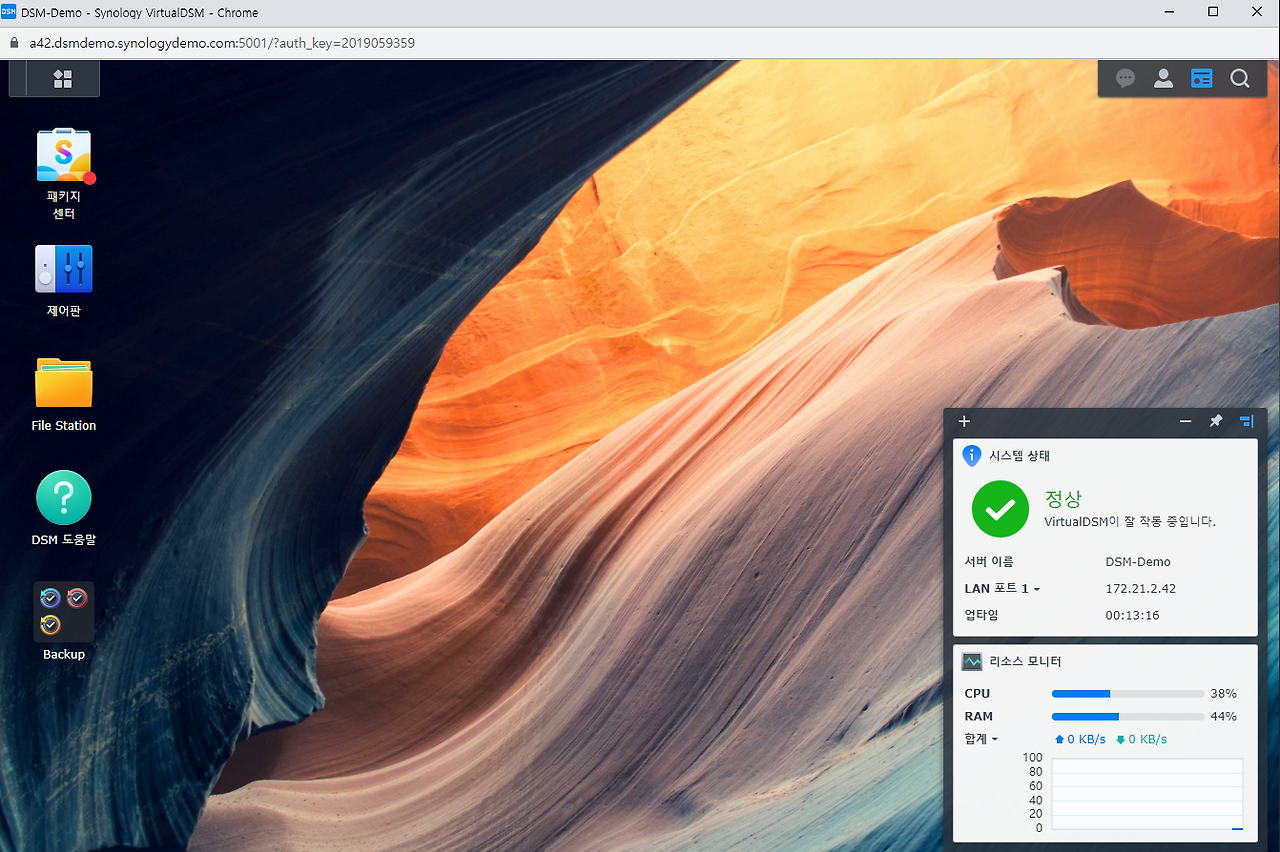This screenshot has width=1280, height=852.
Task: Toggle the widgets panel icon in taskbar
Action: (1201, 79)
